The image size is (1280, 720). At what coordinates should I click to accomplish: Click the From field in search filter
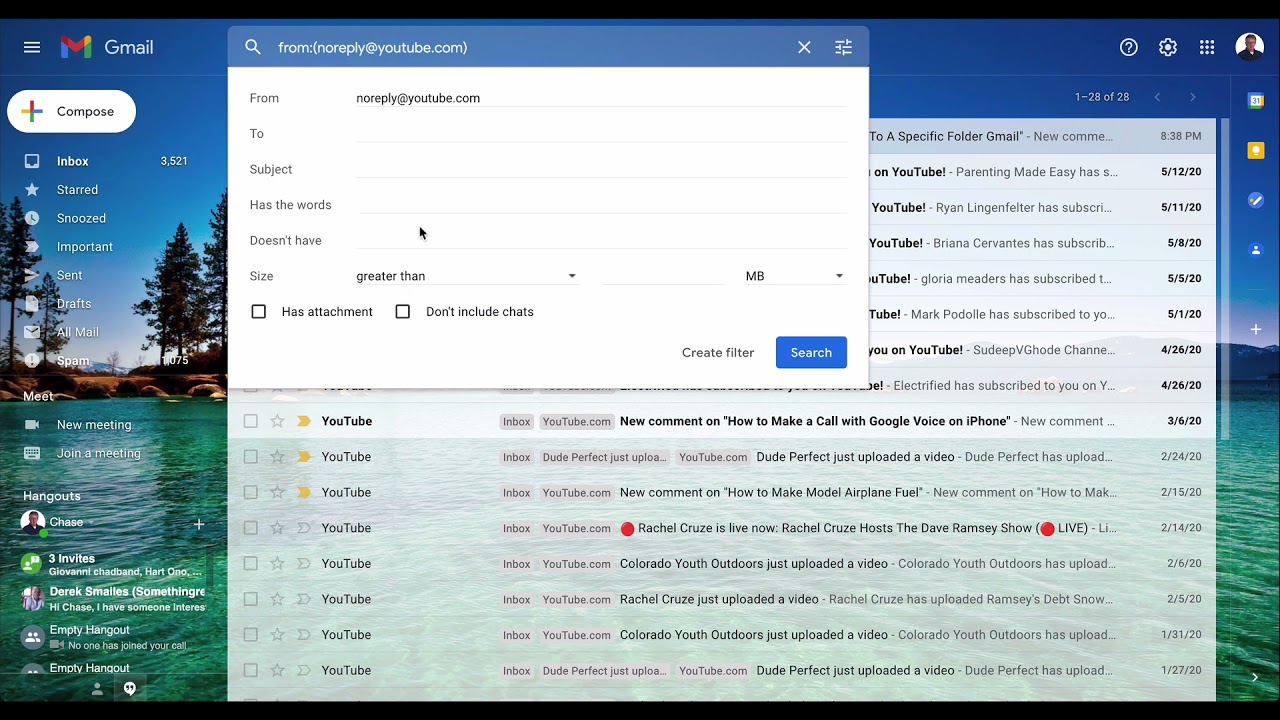(x=601, y=98)
